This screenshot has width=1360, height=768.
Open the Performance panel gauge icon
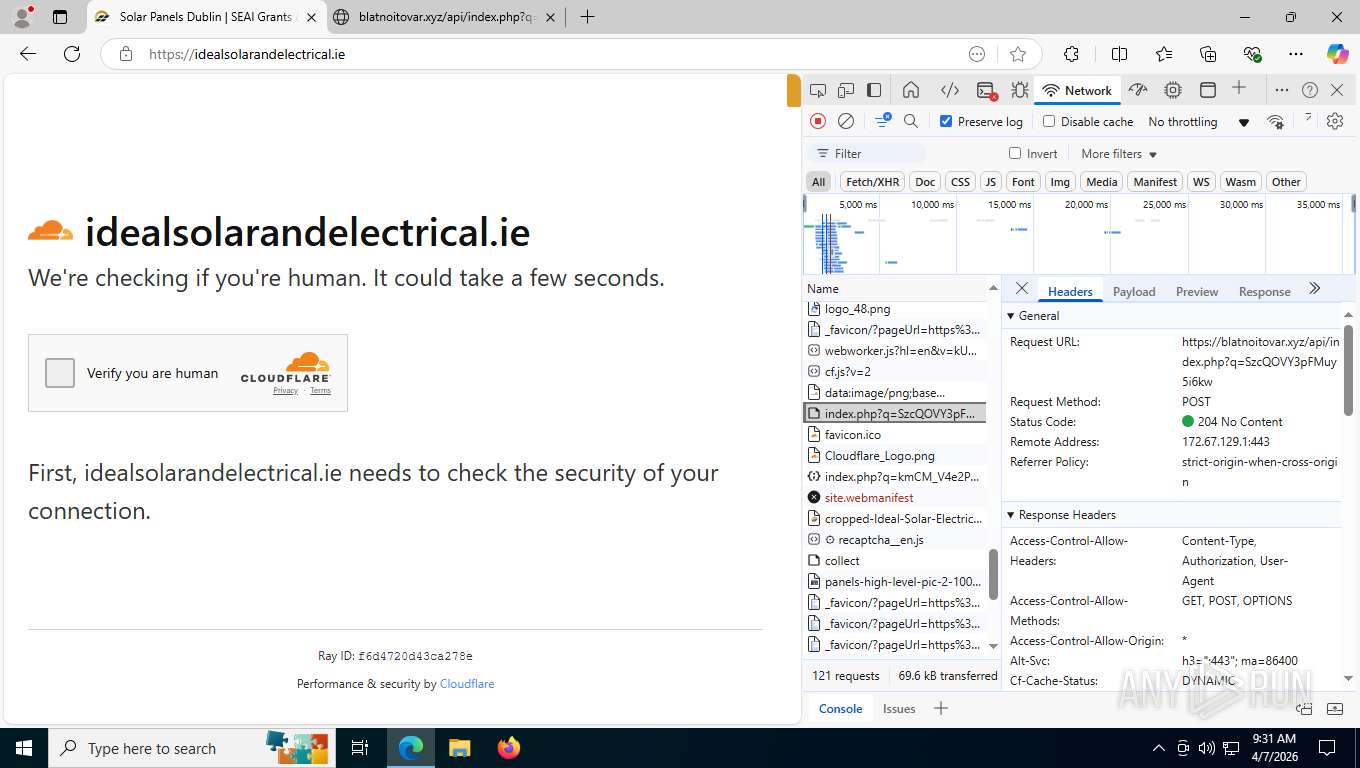point(1138,90)
